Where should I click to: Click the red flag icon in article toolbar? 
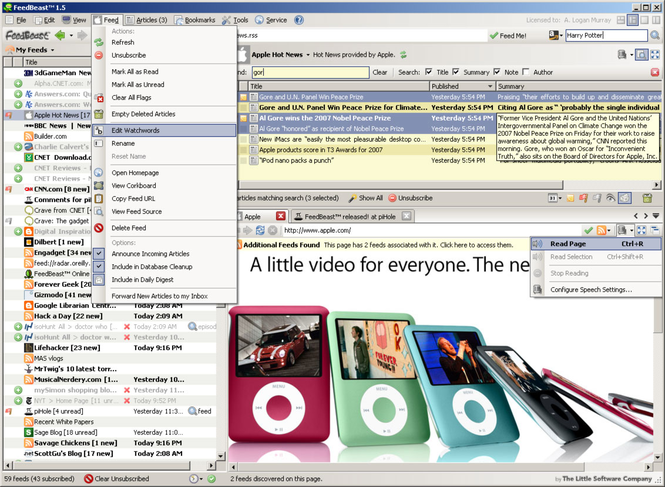coord(583,198)
